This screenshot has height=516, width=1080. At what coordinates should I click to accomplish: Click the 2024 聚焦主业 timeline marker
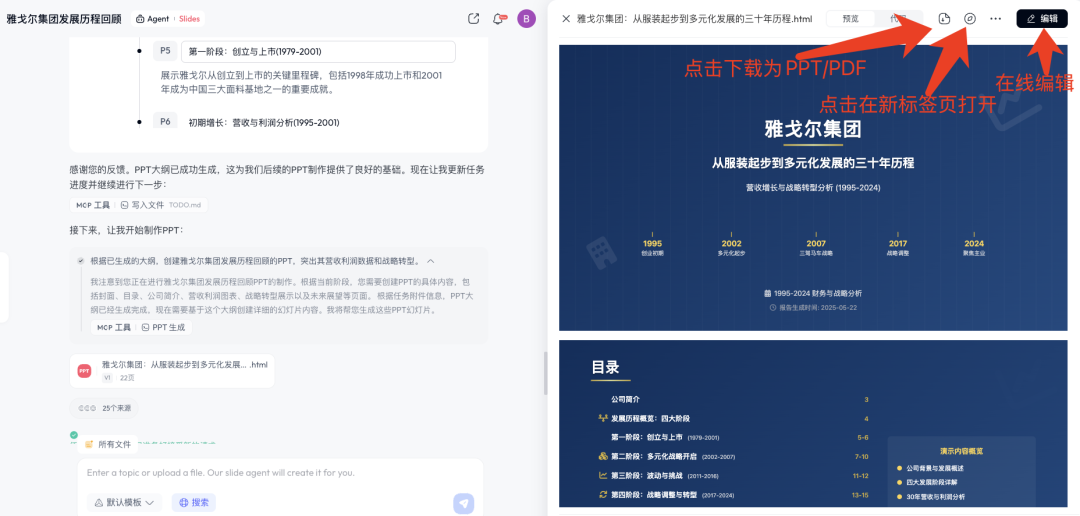point(974,247)
